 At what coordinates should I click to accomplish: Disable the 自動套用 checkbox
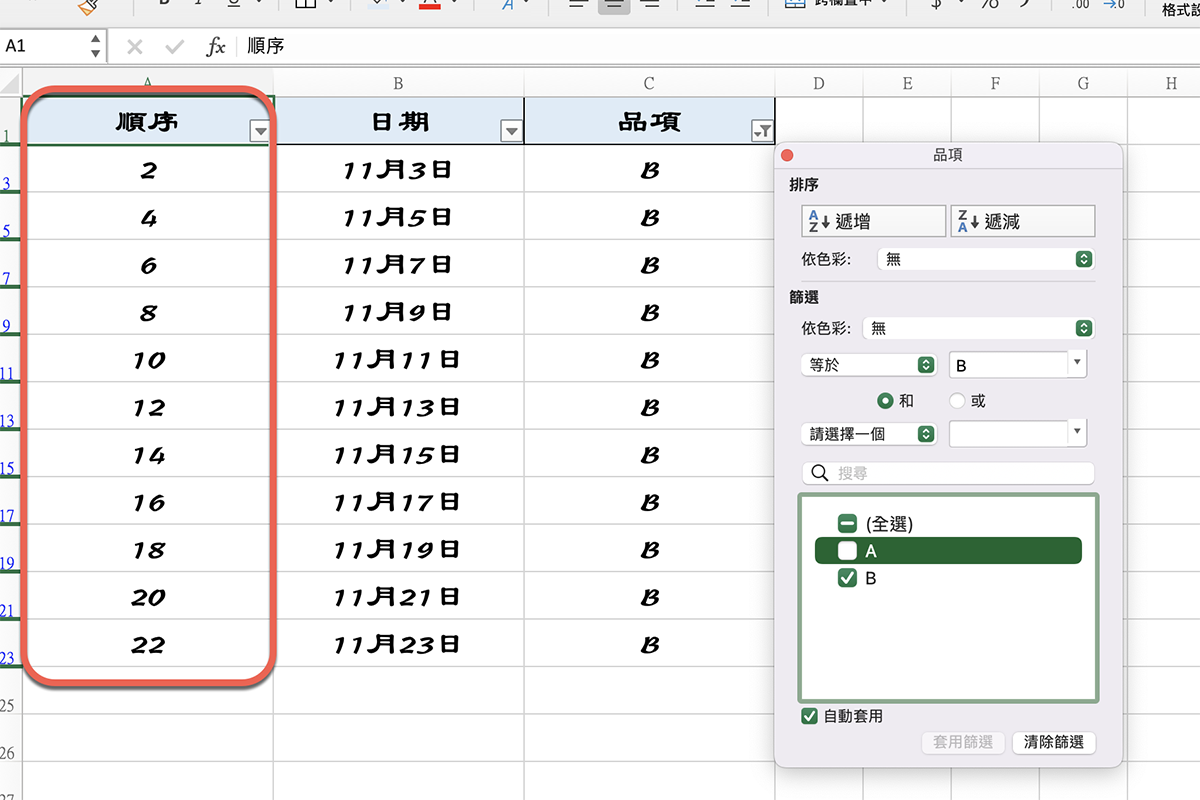(809, 716)
